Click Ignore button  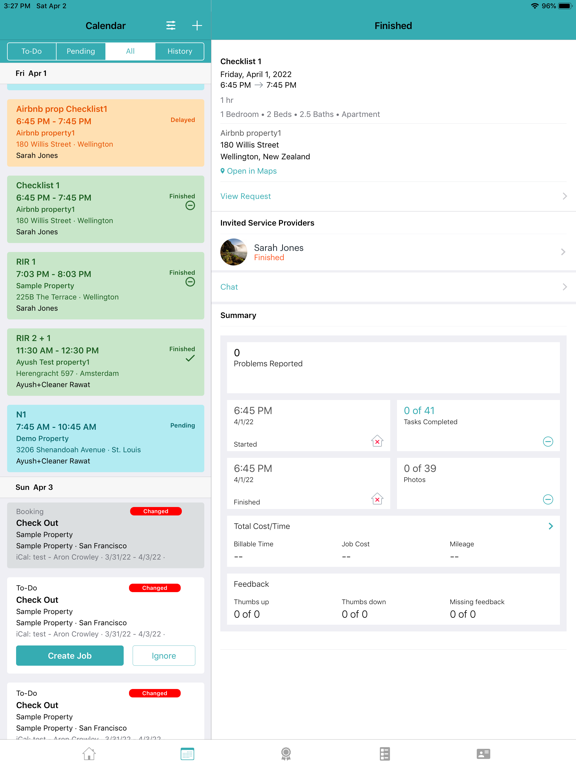point(164,655)
